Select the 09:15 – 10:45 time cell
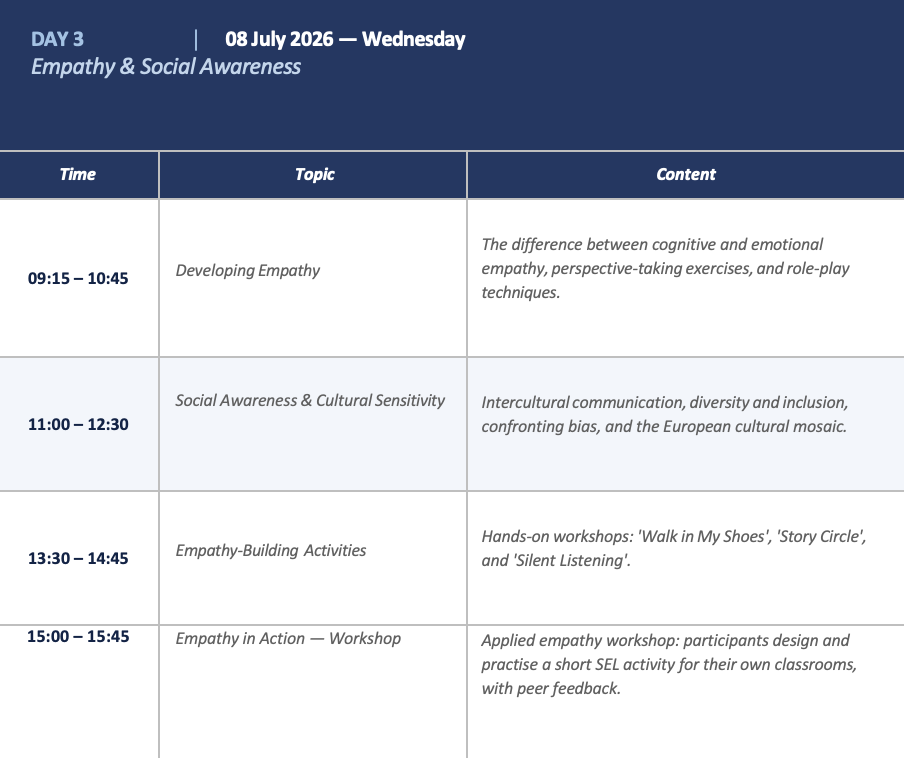 click(x=78, y=278)
